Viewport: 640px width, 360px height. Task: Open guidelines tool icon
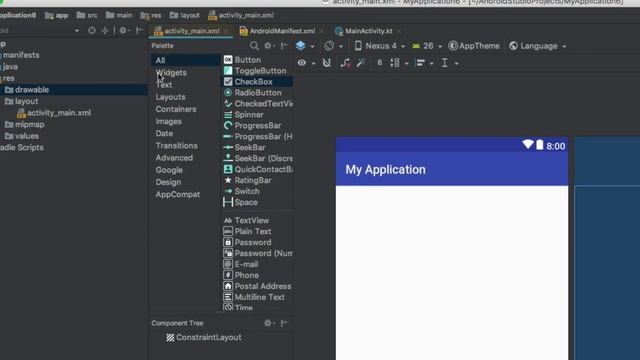pos(444,63)
